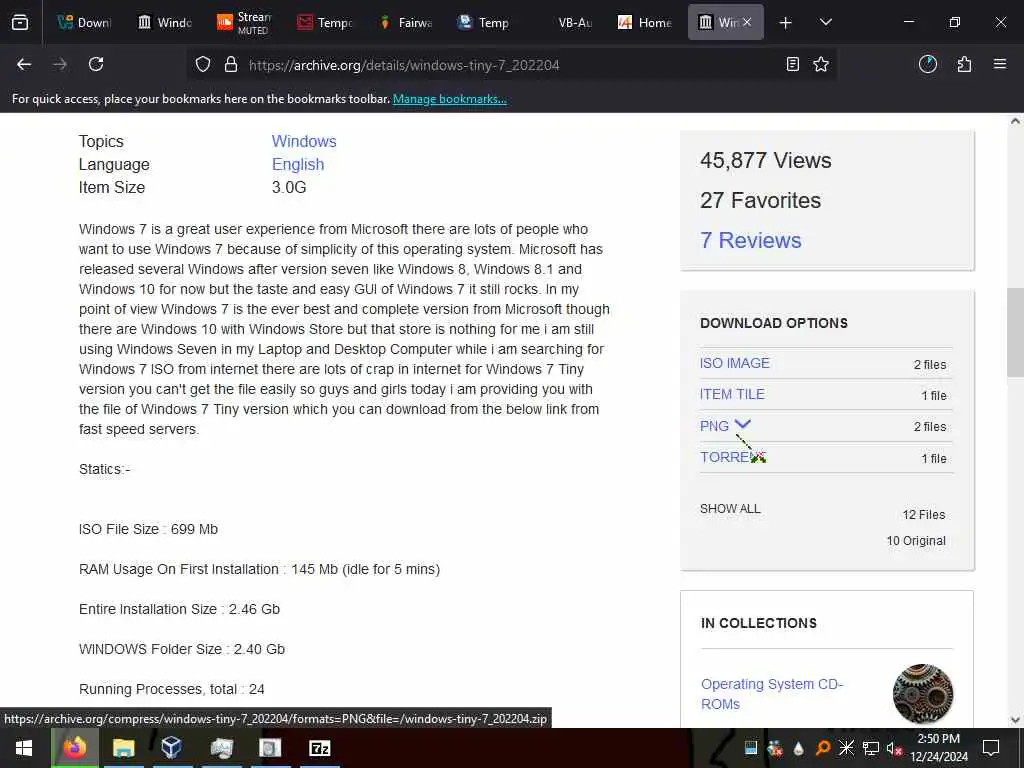Viewport: 1024px width, 768px height.
Task: Switch to the Fairwa tab
Action: coord(406,23)
